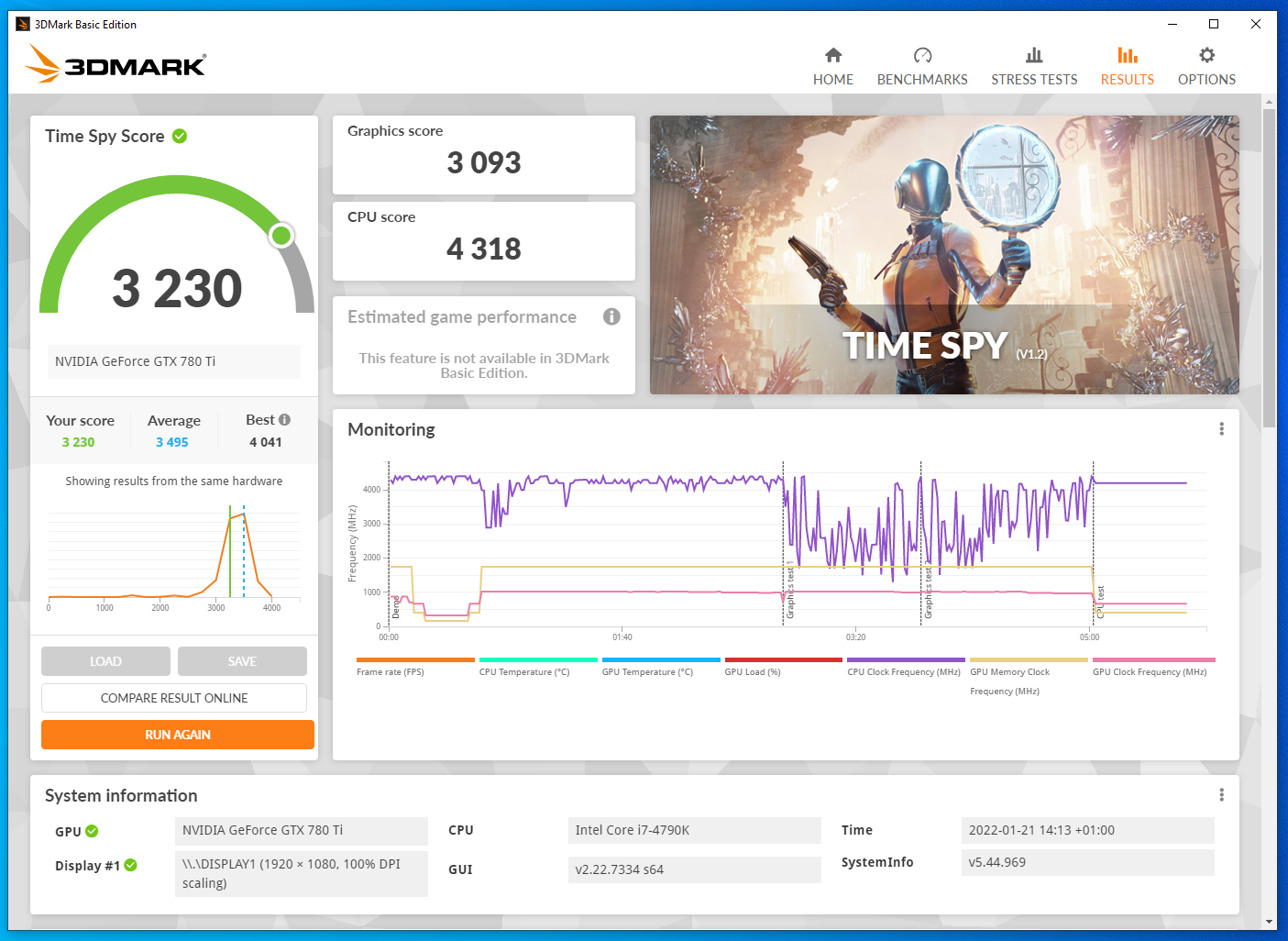The width and height of the screenshot is (1288, 941).
Task: Open Stress Tests bar chart icon
Action: pyautogui.click(x=1034, y=55)
